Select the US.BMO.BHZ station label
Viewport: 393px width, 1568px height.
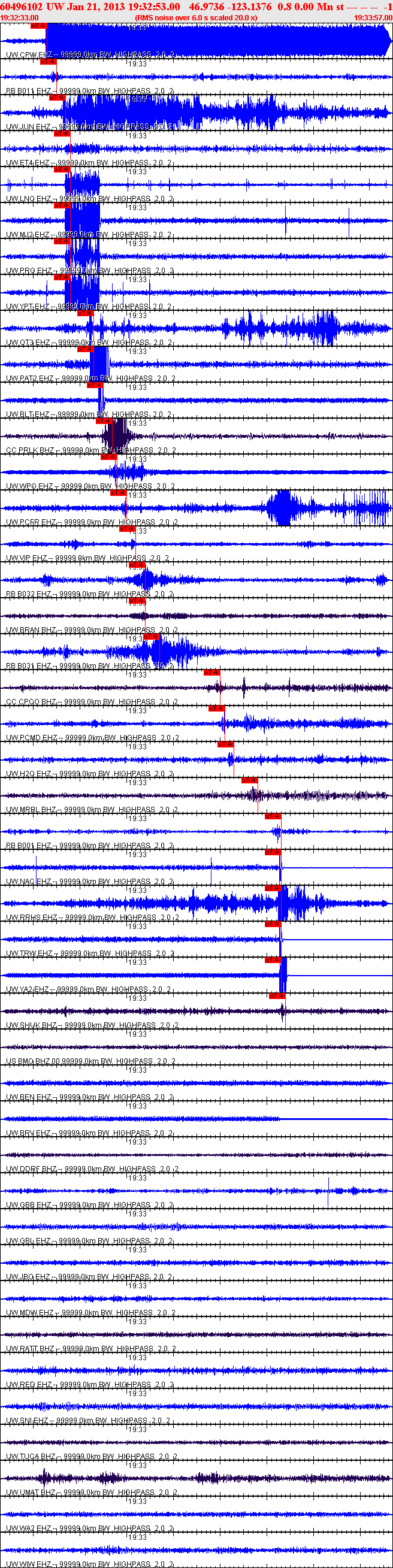[28, 1060]
